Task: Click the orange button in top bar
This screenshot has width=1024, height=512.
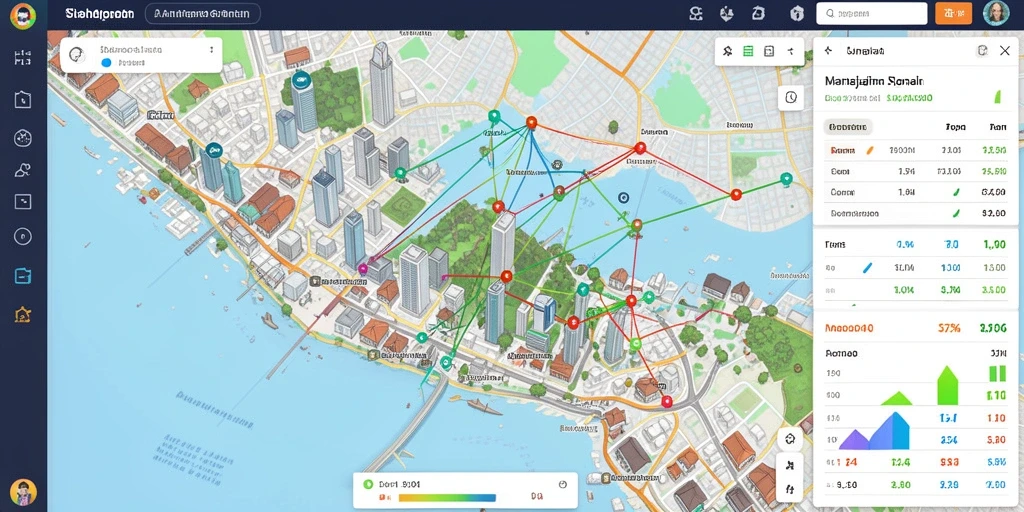Action: pyautogui.click(x=953, y=13)
